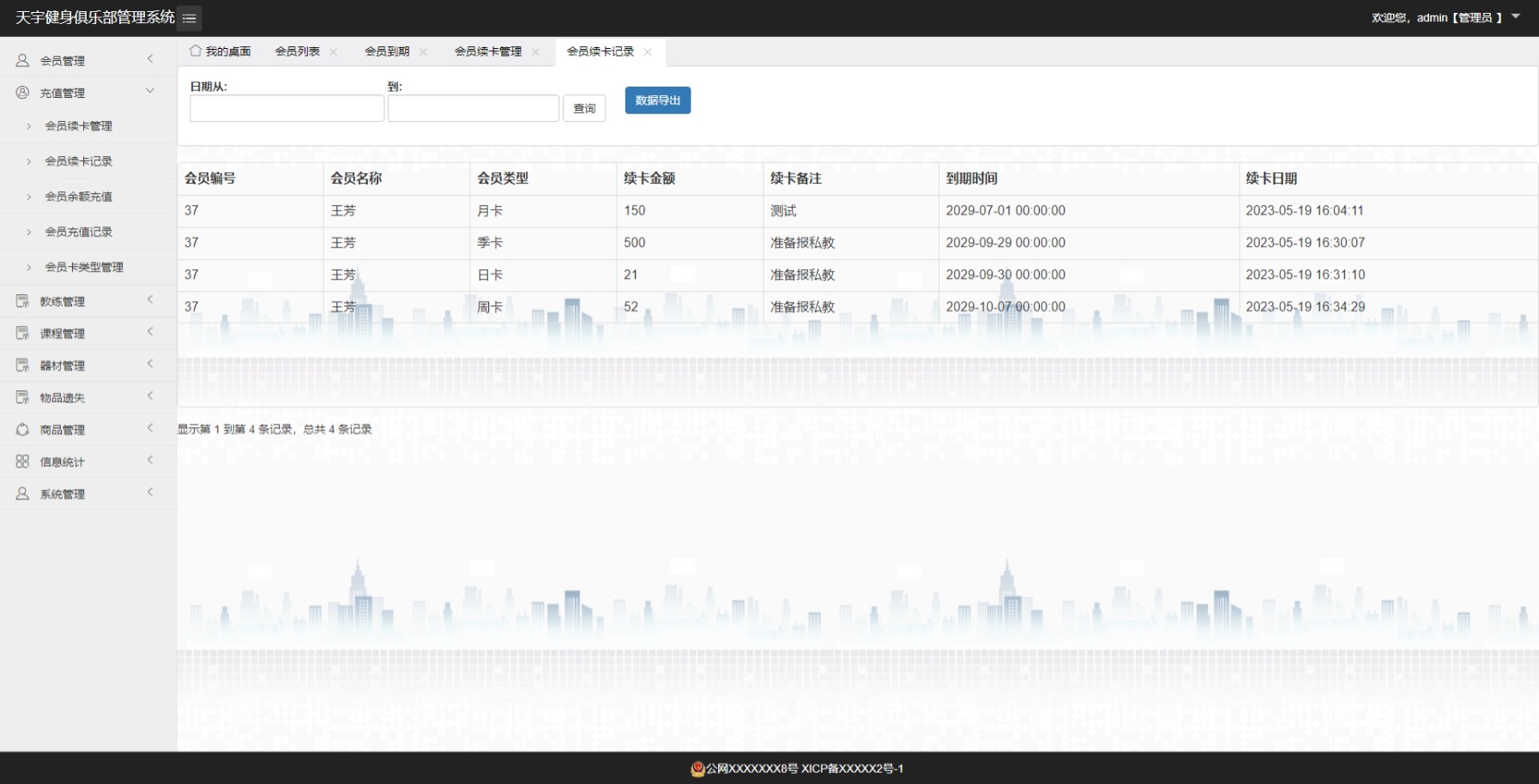Expand the 商品管理 menu chevron
The image size is (1539, 784).
[150, 427]
